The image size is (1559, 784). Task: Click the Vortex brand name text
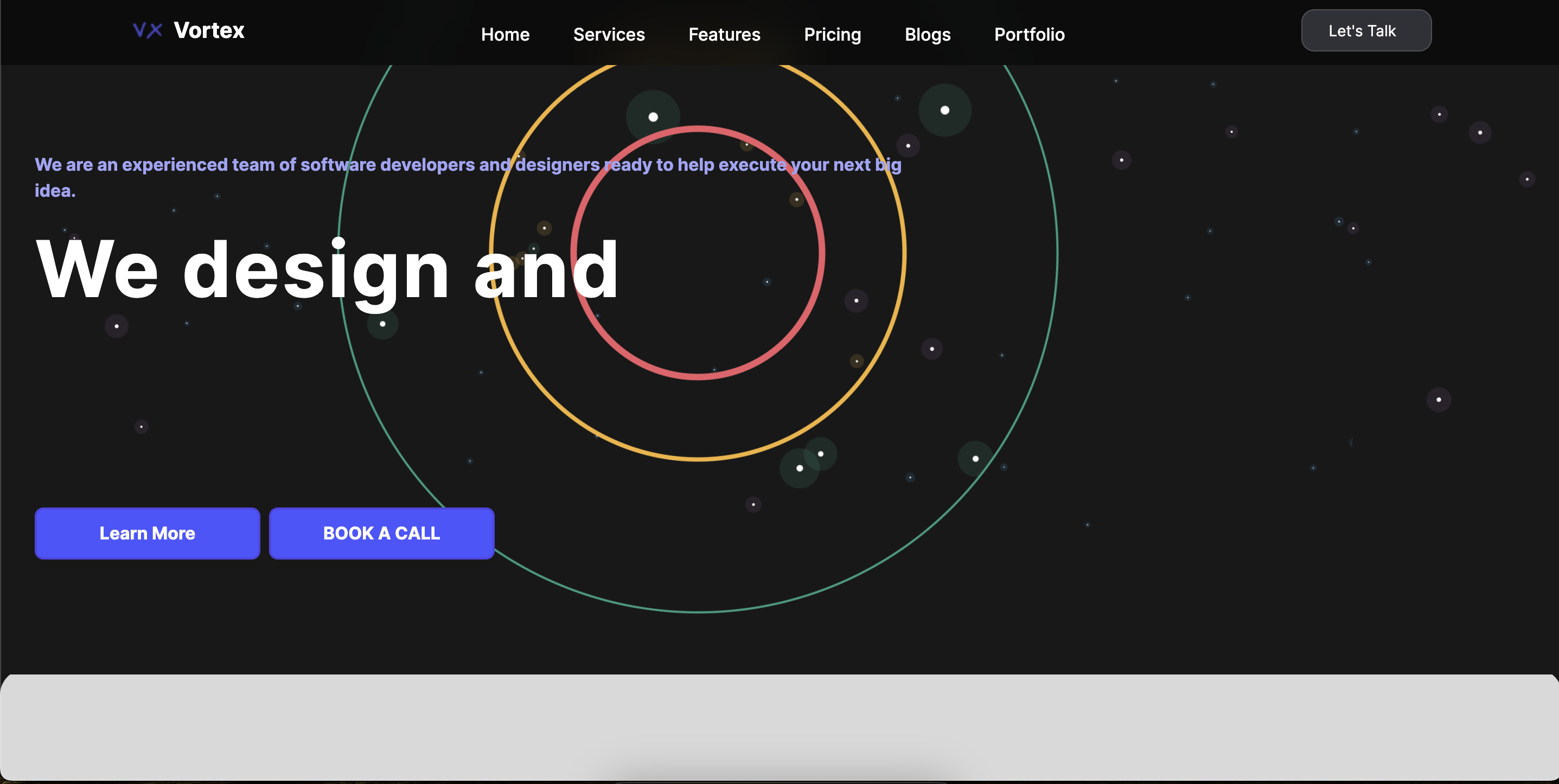[x=209, y=30]
